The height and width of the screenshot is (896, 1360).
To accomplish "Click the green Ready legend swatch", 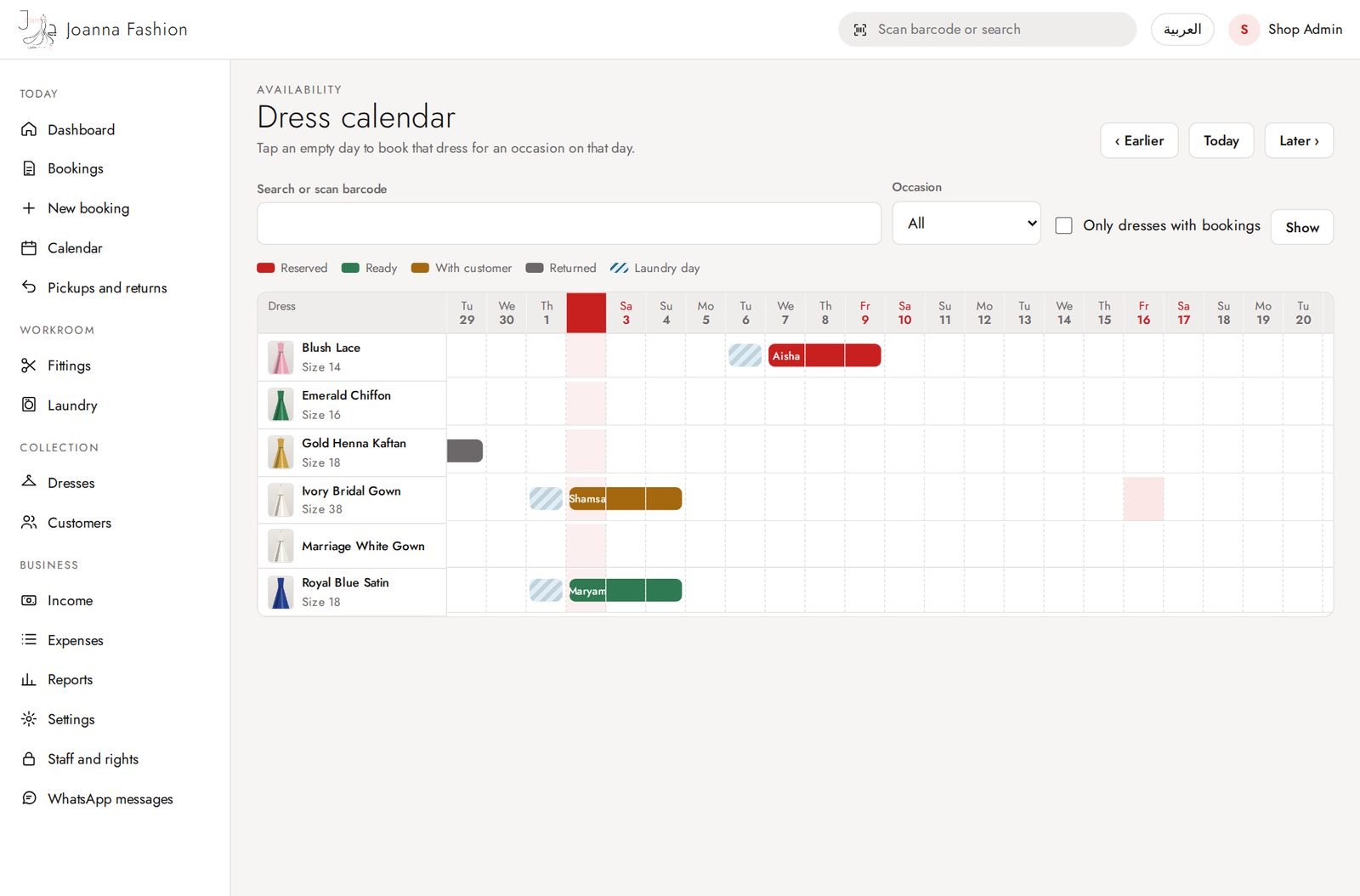I will tap(350, 268).
